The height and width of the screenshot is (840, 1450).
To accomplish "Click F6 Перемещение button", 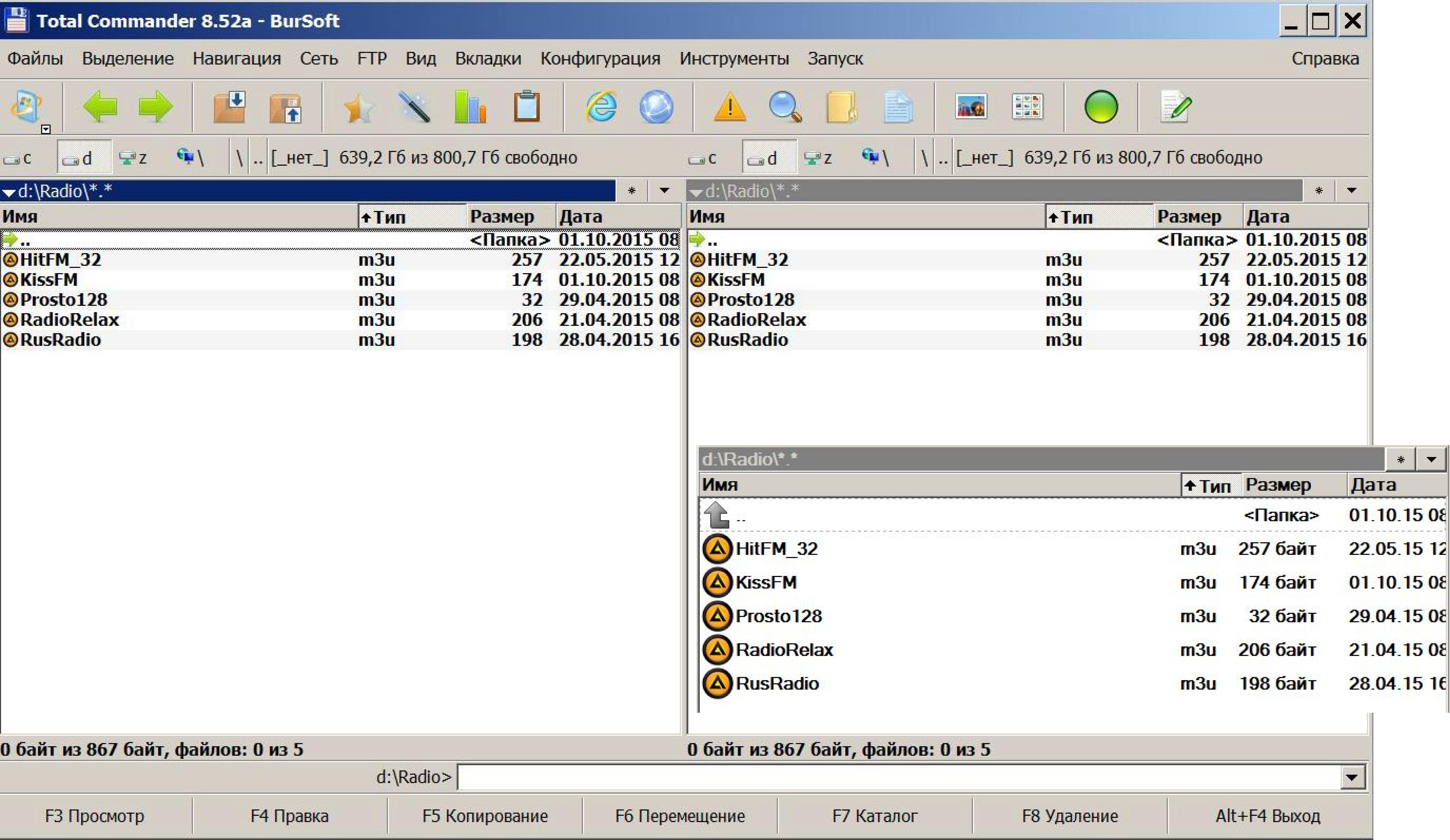I will pyautogui.click(x=680, y=816).
